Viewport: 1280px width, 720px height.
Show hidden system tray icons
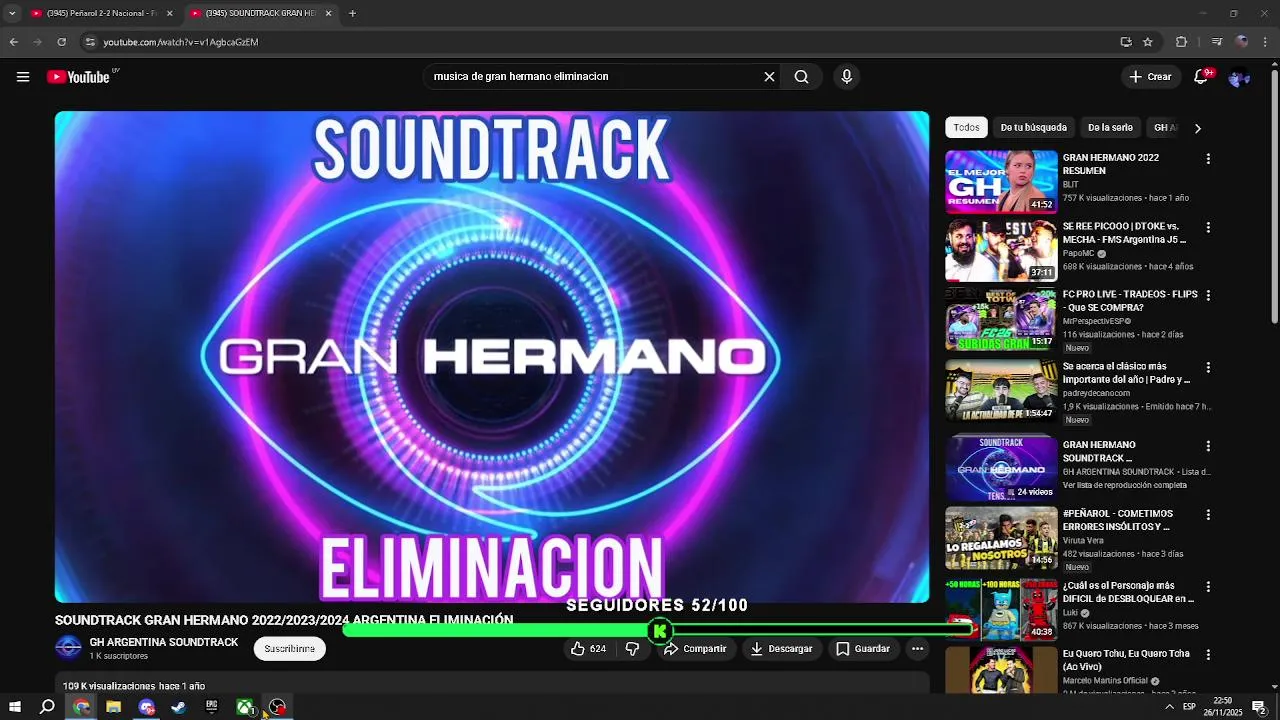click(1169, 707)
